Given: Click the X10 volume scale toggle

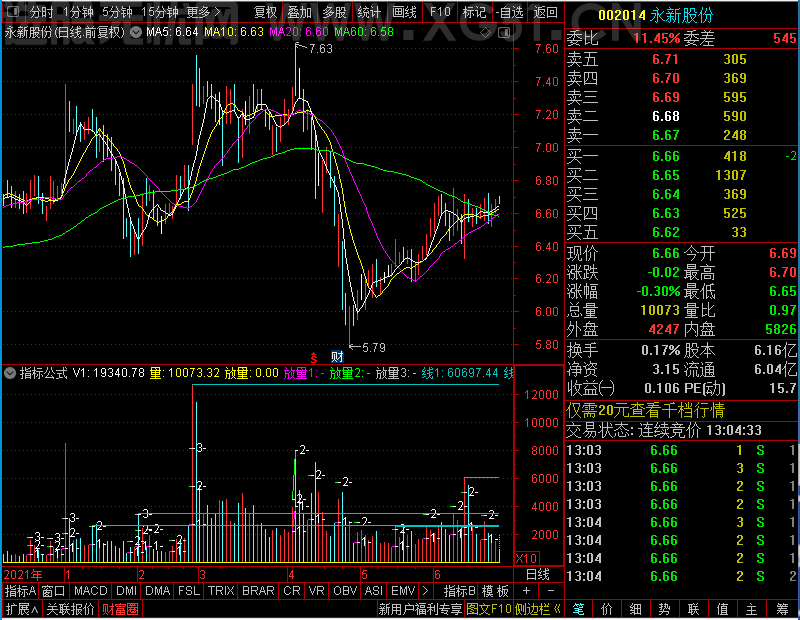Looking at the screenshot, I should [527, 558].
